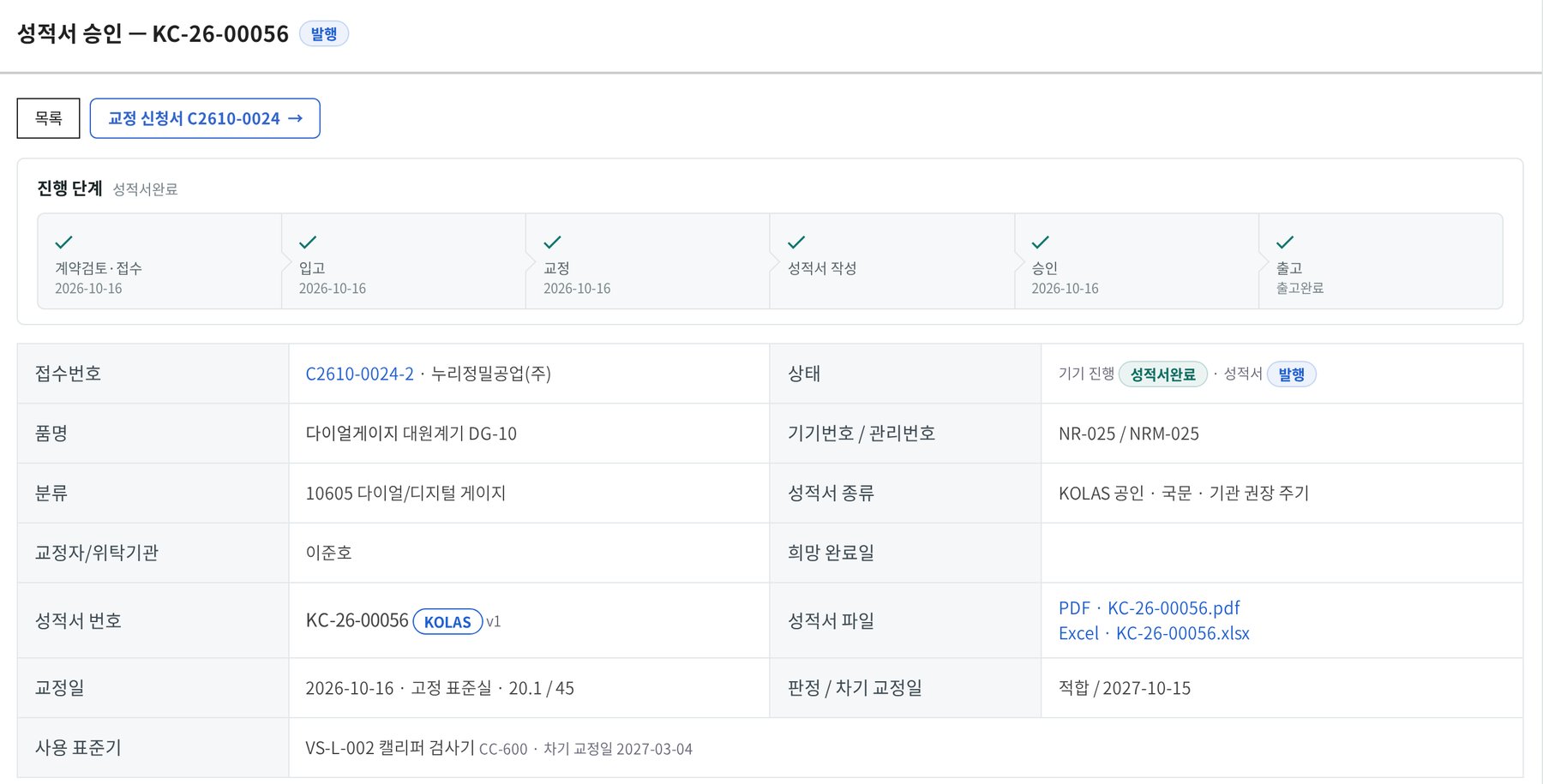Click checkmark icon of 입고 step
1543x784 pixels.
coord(308,242)
